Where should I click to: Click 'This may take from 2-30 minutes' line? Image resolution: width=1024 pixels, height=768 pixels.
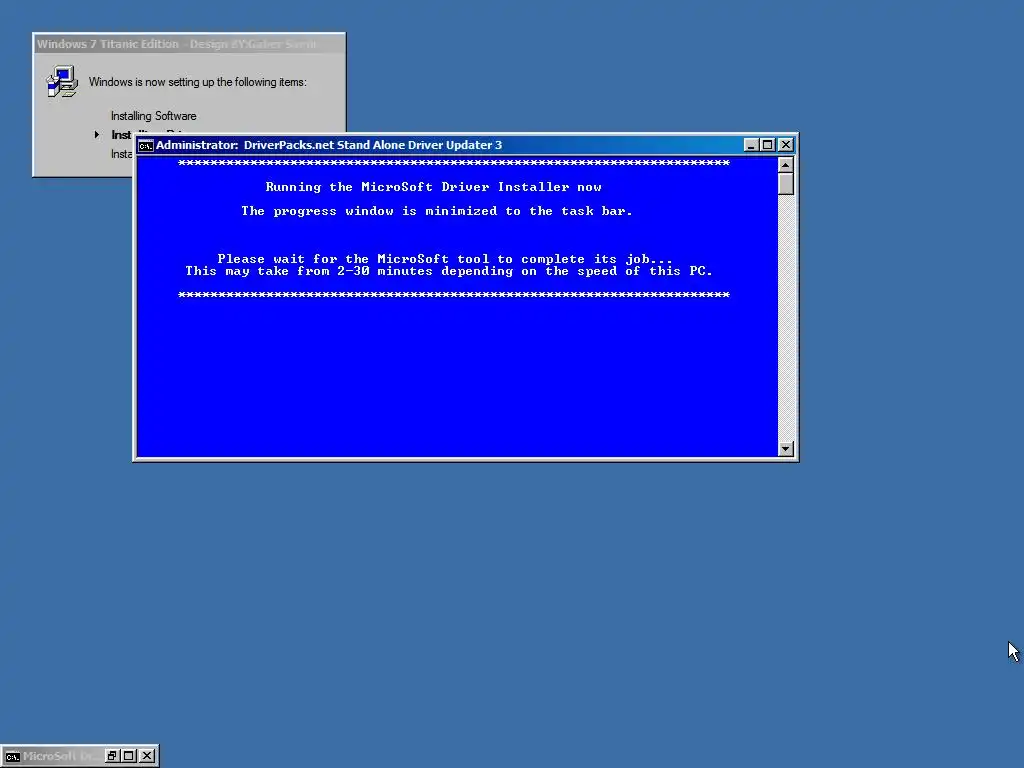449,271
